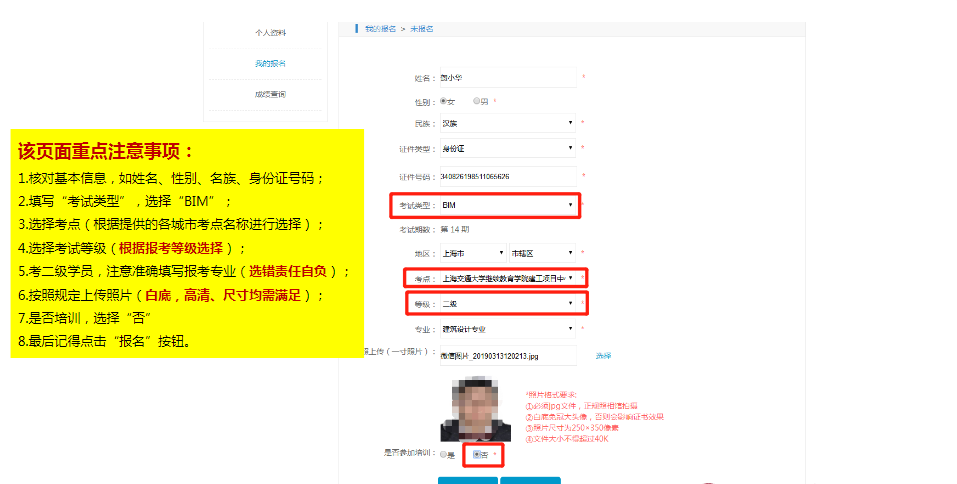The height and width of the screenshot is (484, 957).
Task: Click the 选择 link to choose photo
Action: (603, 355)
